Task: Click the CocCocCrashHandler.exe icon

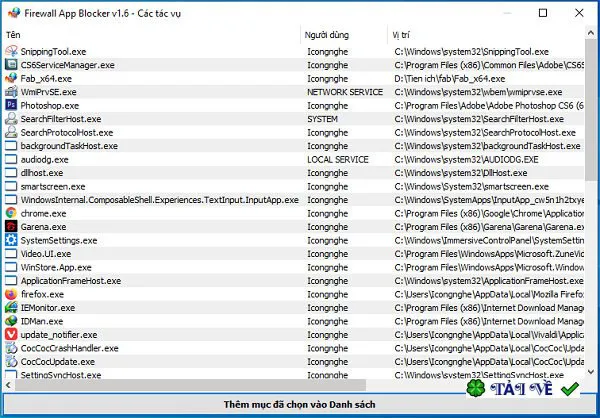Action: pos(11,348)
